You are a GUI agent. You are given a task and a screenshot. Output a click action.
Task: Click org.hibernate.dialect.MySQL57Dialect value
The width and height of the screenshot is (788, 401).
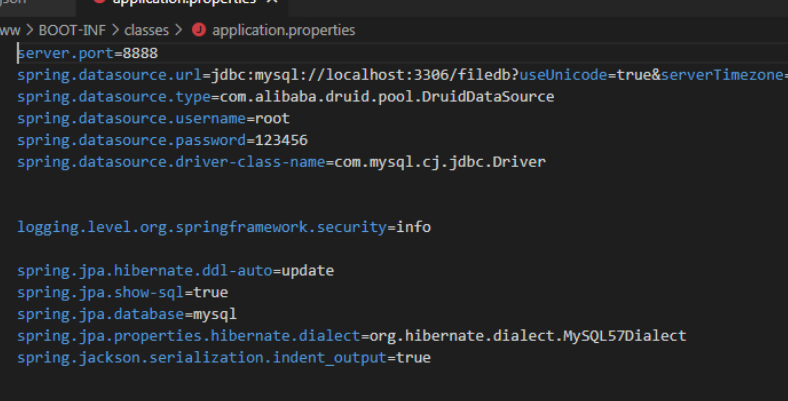coord(528,336)
